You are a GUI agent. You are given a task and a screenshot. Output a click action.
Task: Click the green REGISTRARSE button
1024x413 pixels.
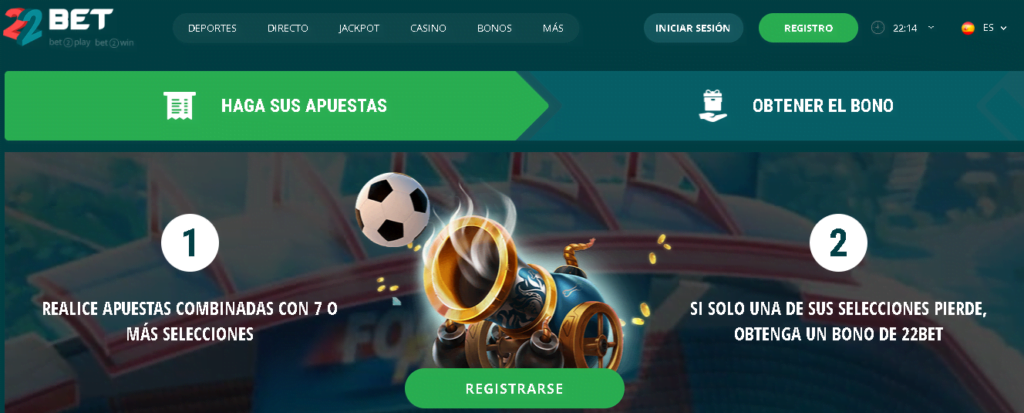point(515,388)
